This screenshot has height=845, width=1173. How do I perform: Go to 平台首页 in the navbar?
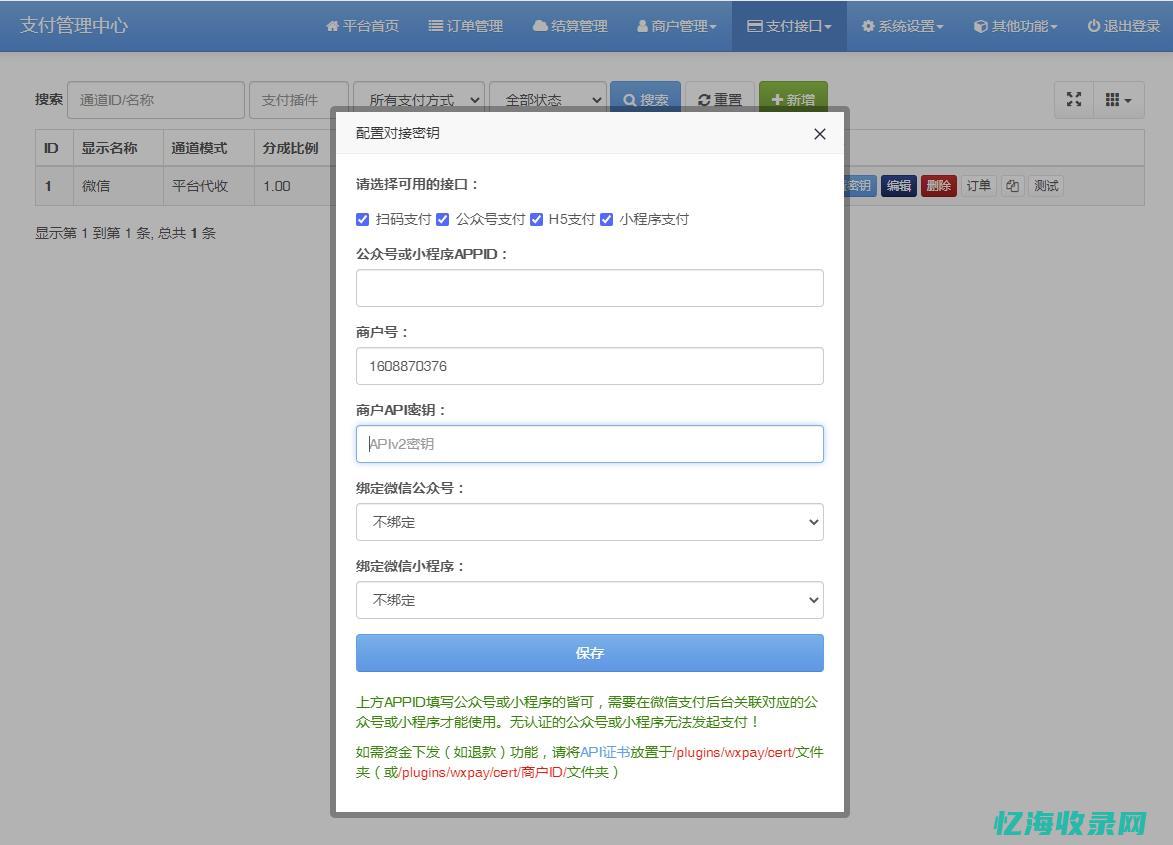coord(363,26)
